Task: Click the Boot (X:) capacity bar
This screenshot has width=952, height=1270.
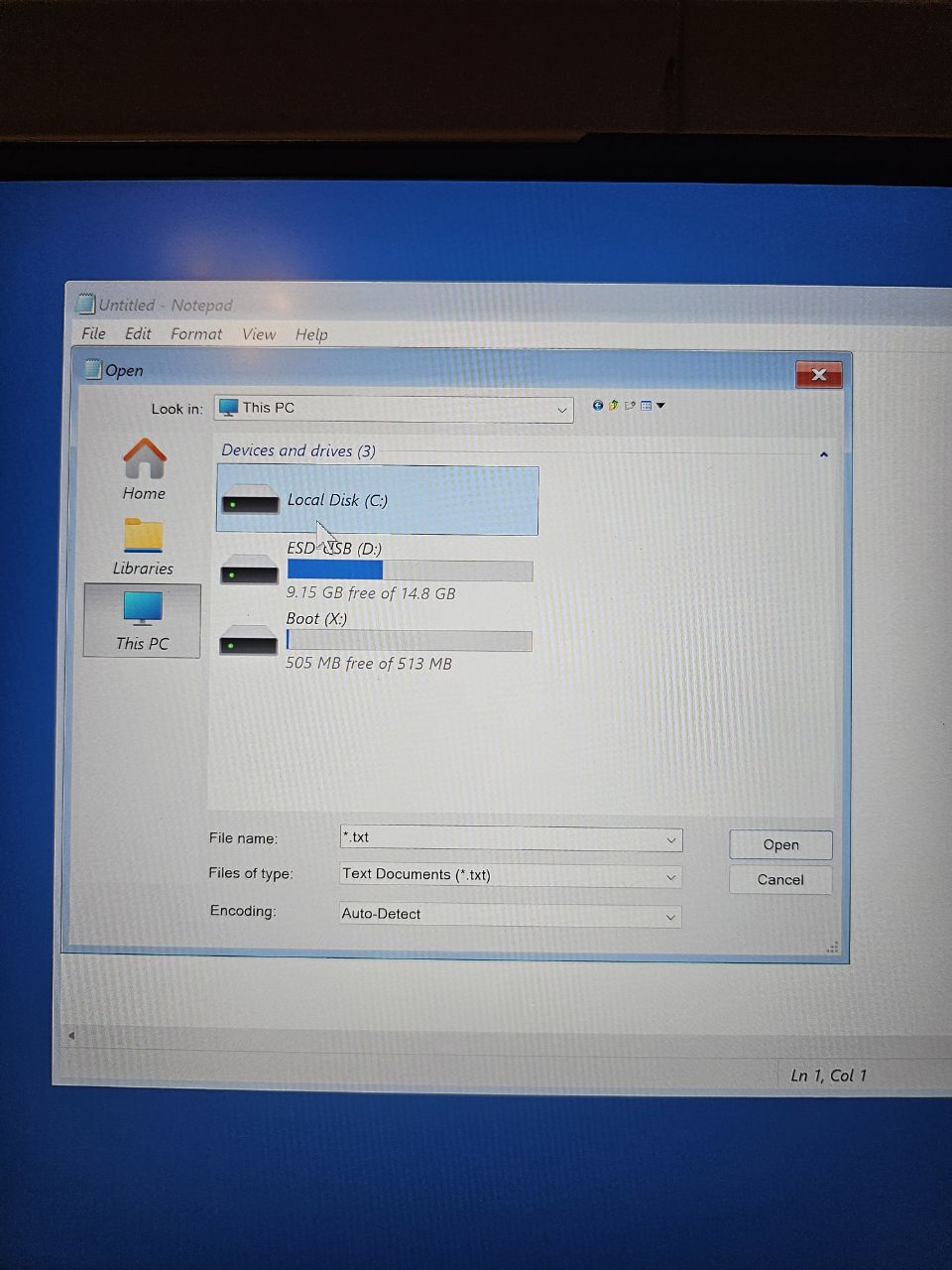Action: pyautogui.click(x=409, y=640)
